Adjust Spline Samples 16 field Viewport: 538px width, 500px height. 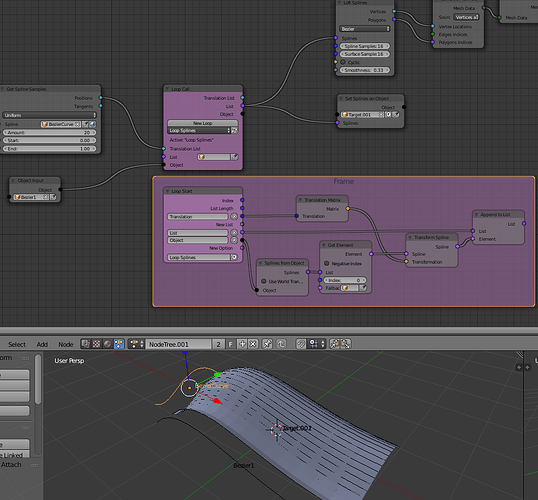(x=365, y=46)
